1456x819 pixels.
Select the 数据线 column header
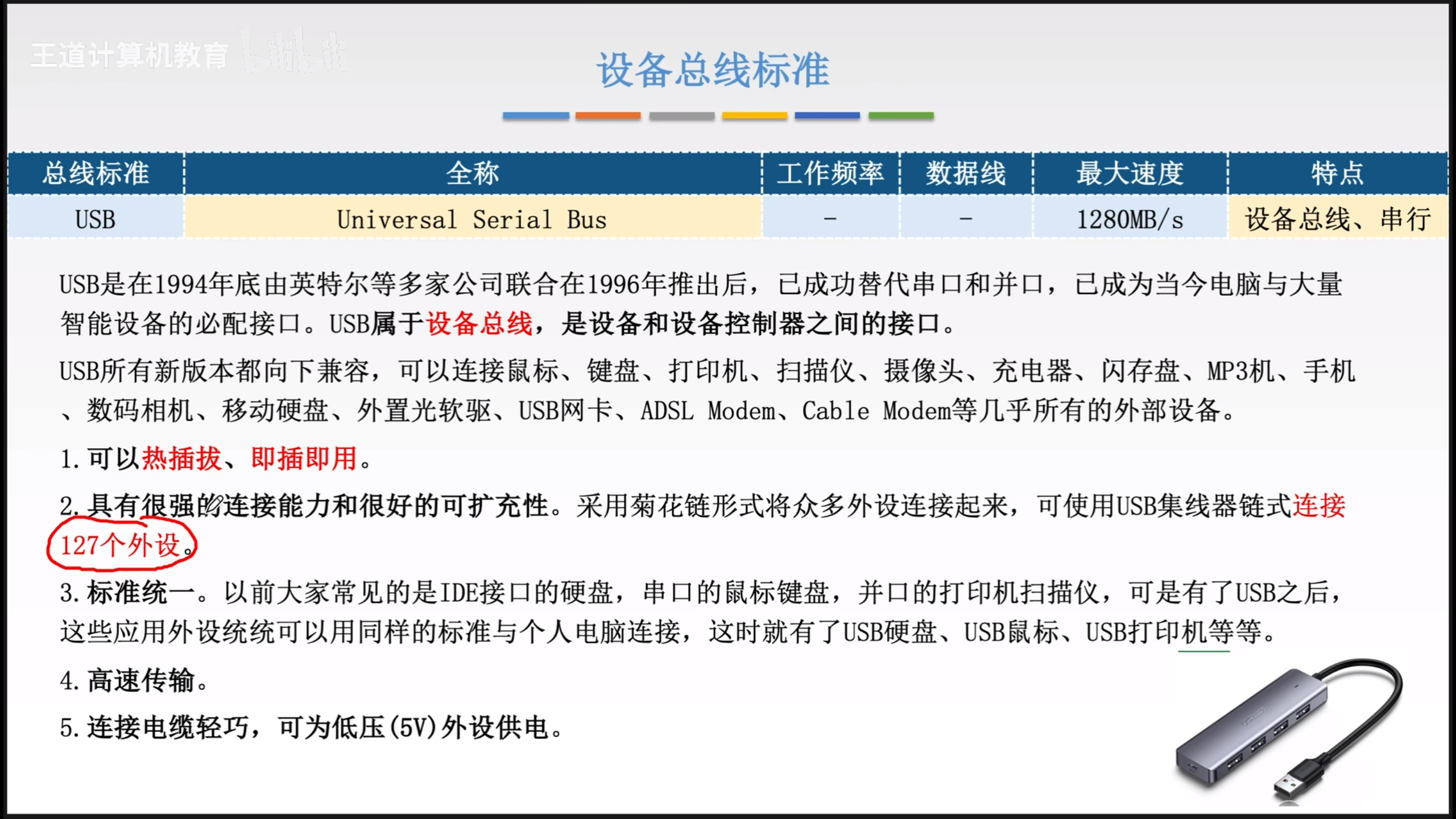pos(966,173)
